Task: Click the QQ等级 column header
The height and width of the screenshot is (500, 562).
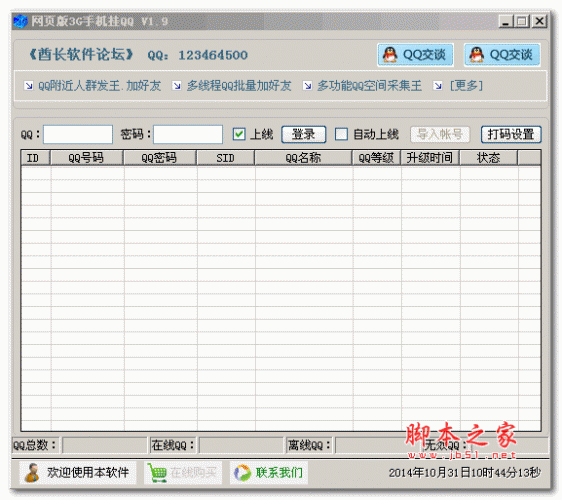Action: tap(376, 158)
